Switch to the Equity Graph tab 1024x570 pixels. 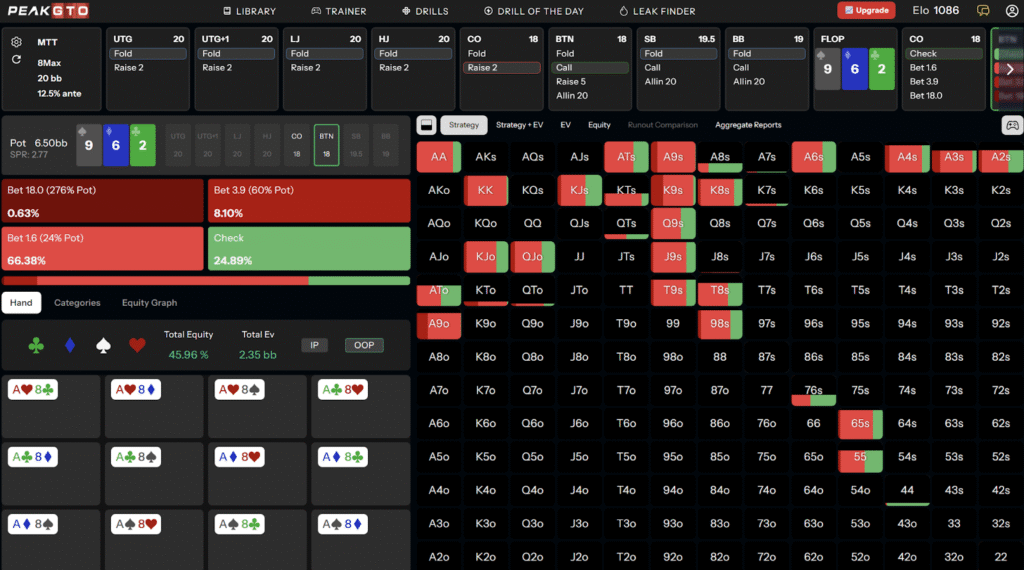pyautogui.click(x=149, y=302)
